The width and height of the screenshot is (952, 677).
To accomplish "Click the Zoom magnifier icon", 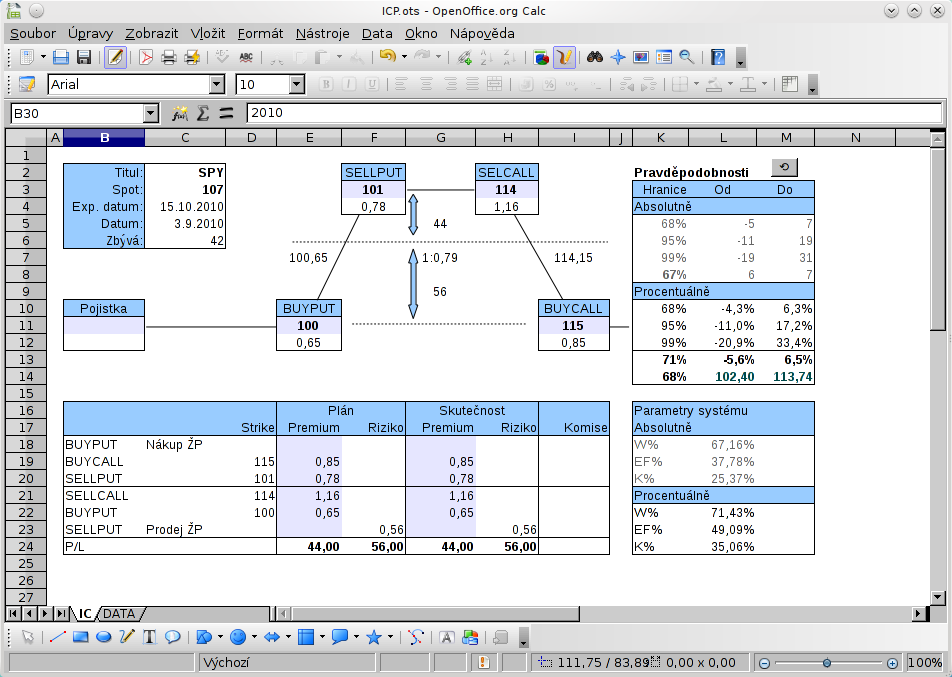I will (687, 57).
